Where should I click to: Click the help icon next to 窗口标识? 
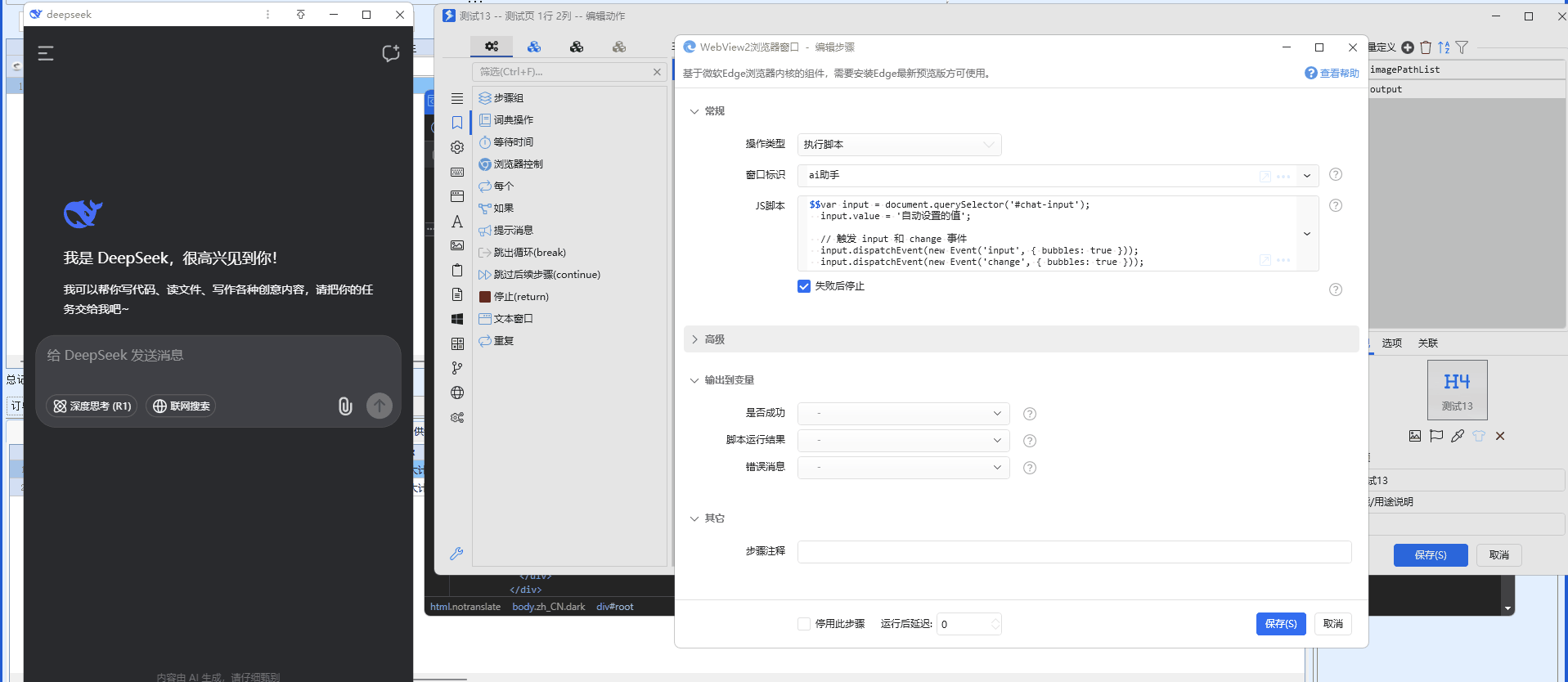coord(1336,174)
